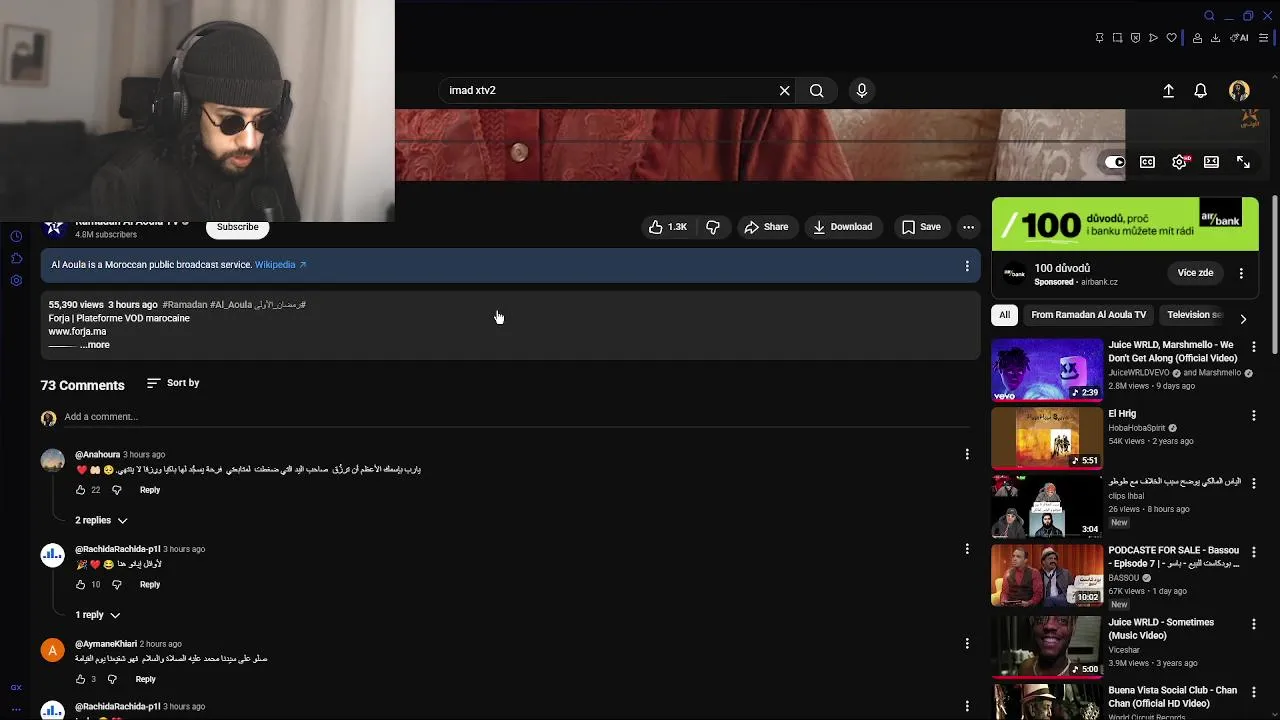Click browser sidebar extensions puzzle icon
1280x720 pixels.
click(x=16, y=259)
